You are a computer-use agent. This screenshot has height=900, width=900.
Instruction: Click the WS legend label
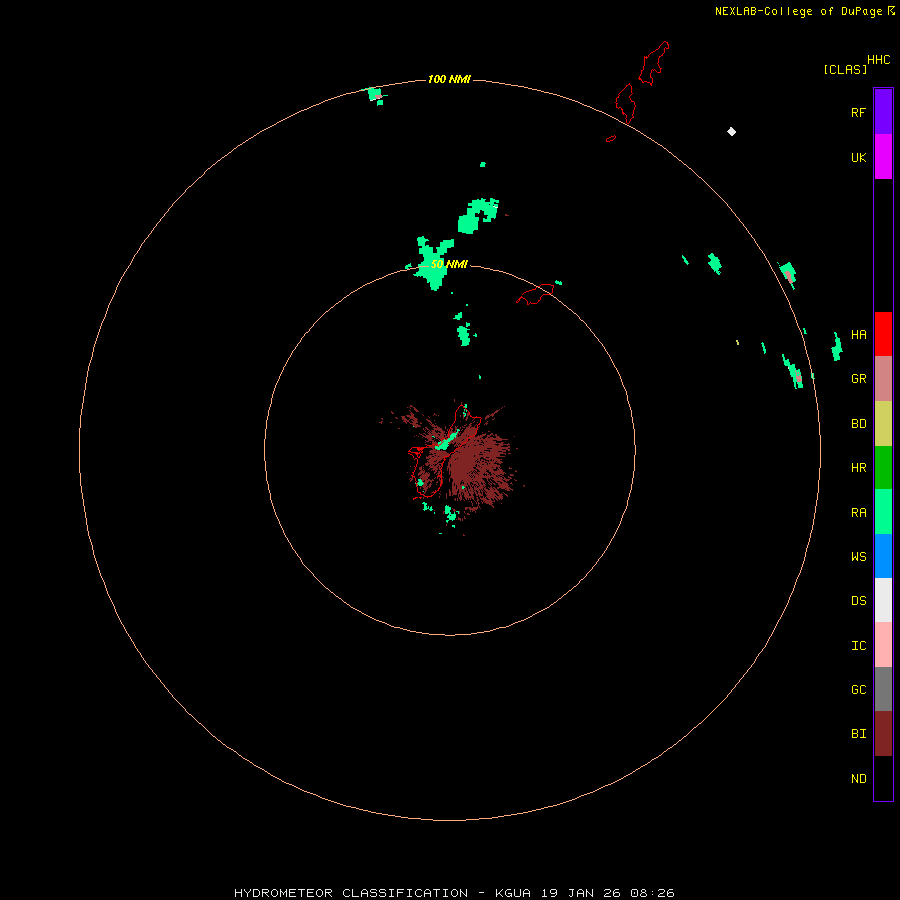tap(859, 556)
